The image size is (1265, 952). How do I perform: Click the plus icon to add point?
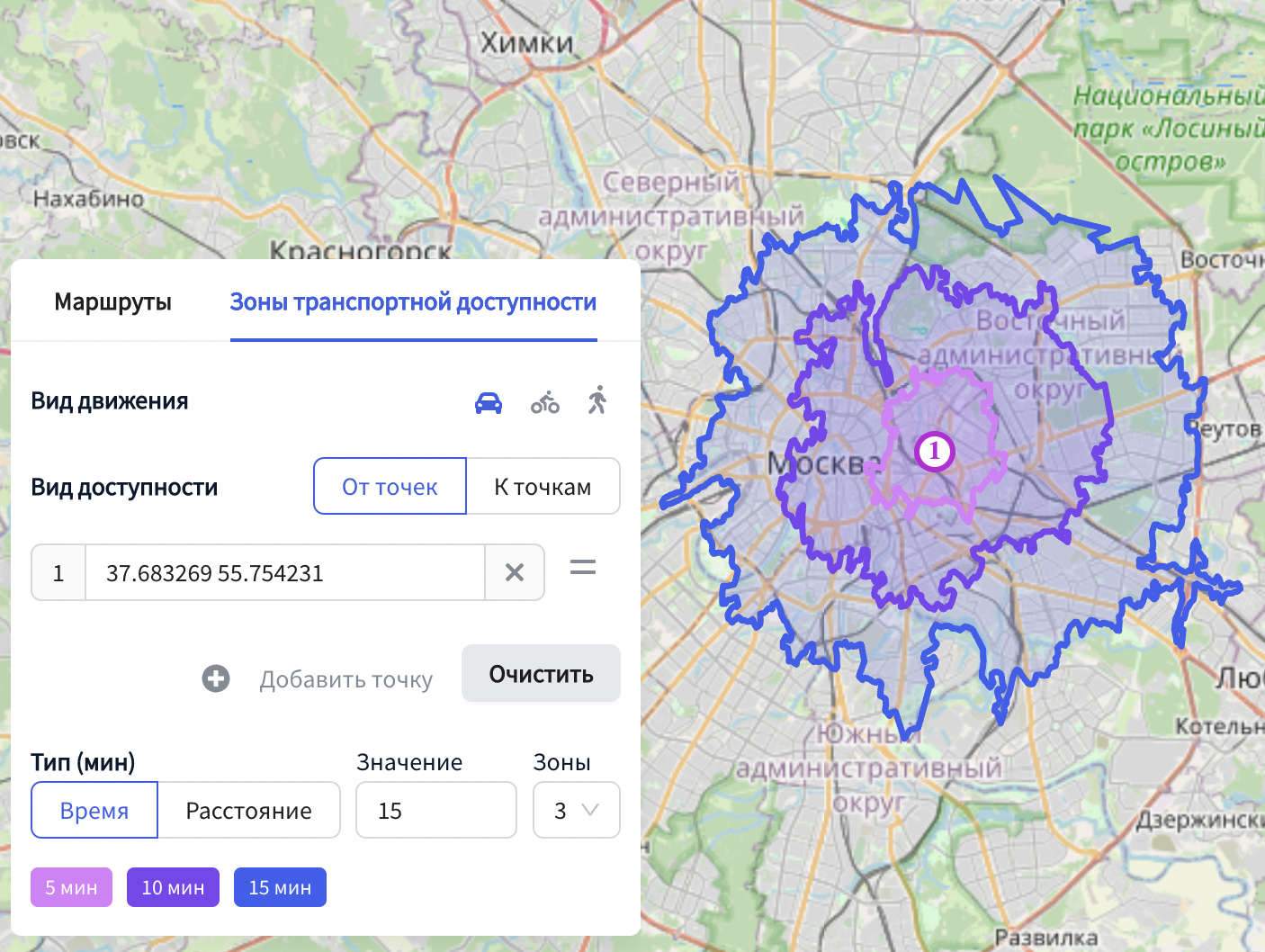(216, 678)
